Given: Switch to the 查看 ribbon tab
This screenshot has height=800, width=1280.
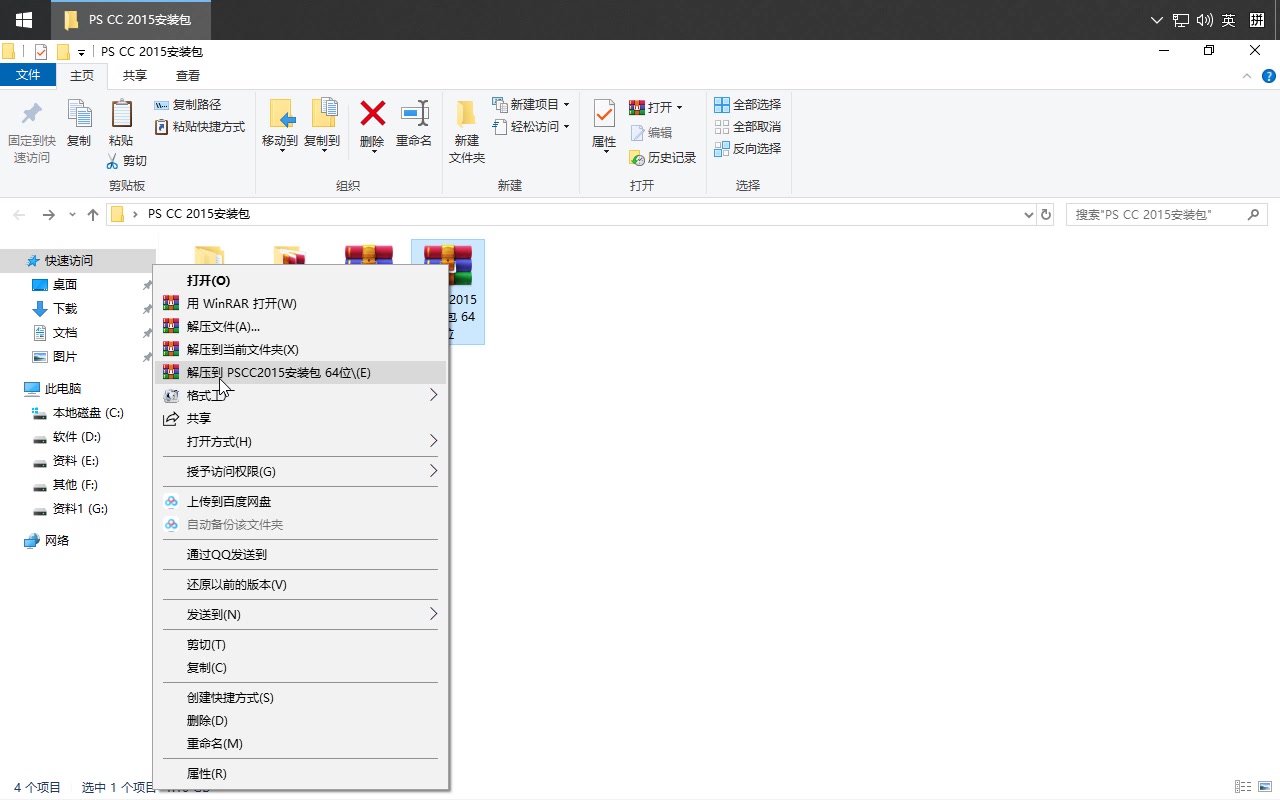Looking at the screenshot, I should [x=187, y=75].
